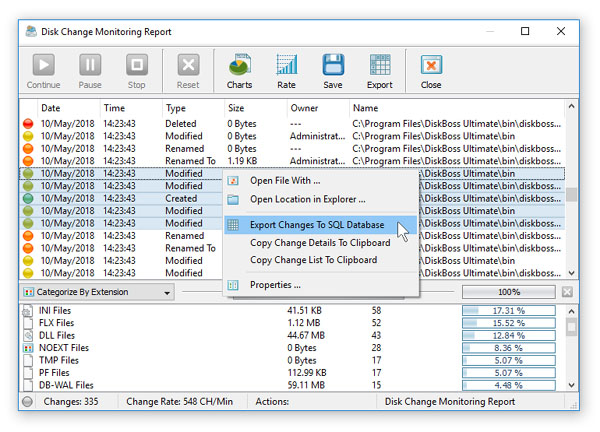The height and width of the screenshot is (432, 600).
Task: Sort changes by the Time column header
Action: 131,108
